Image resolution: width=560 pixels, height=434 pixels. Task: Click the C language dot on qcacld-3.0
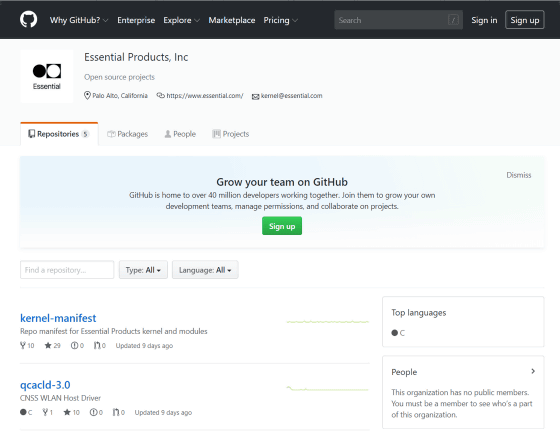[x=23, y=412]
